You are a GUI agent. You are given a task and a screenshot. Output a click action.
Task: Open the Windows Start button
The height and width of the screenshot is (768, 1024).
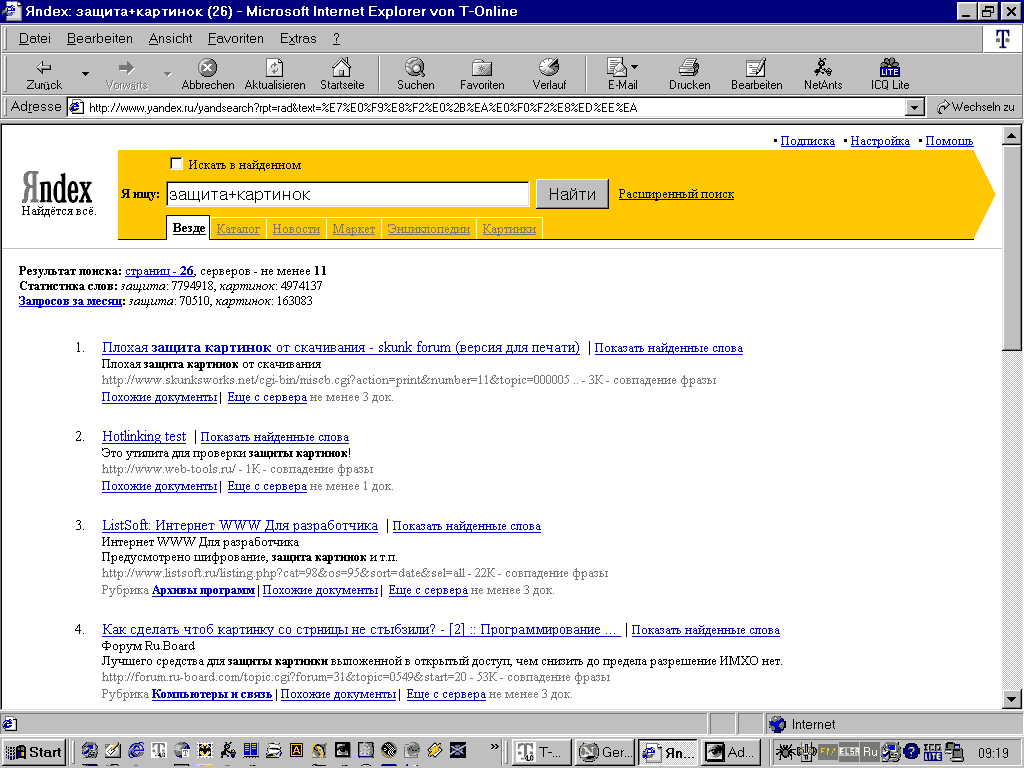click(x=33, y=752)
